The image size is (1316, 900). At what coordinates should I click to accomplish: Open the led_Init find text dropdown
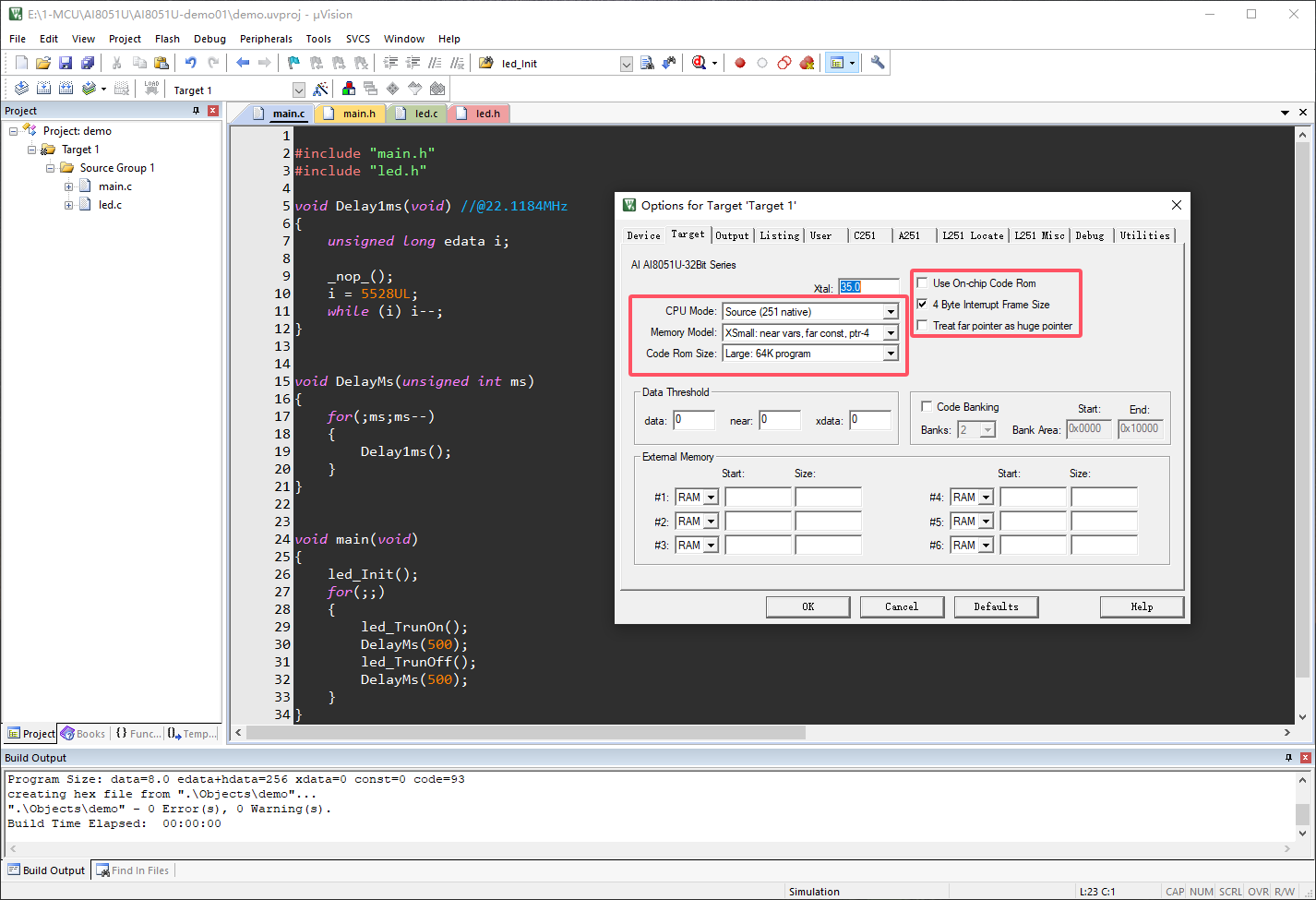coord(627,64)
